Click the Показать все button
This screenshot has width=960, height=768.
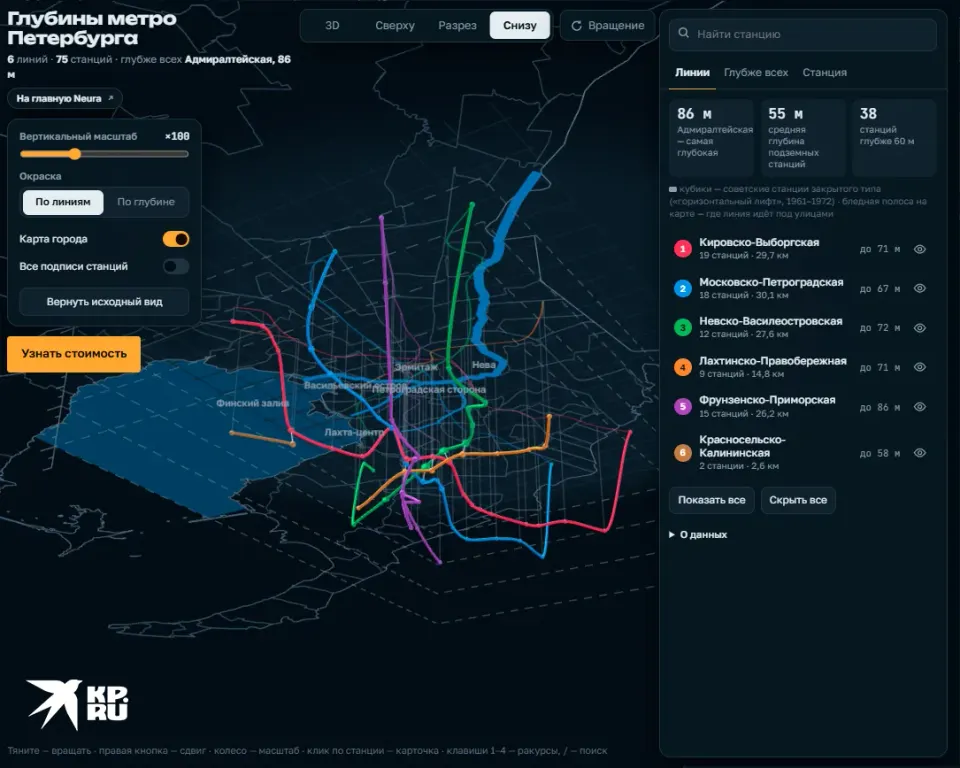pos(711,500)
